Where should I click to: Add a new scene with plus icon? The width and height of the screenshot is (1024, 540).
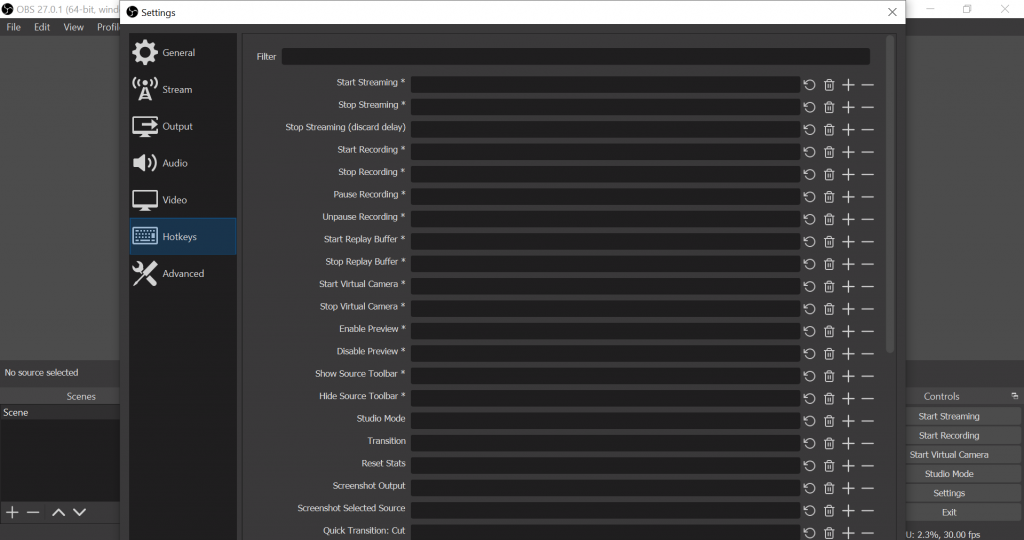[x=12, y=512]
